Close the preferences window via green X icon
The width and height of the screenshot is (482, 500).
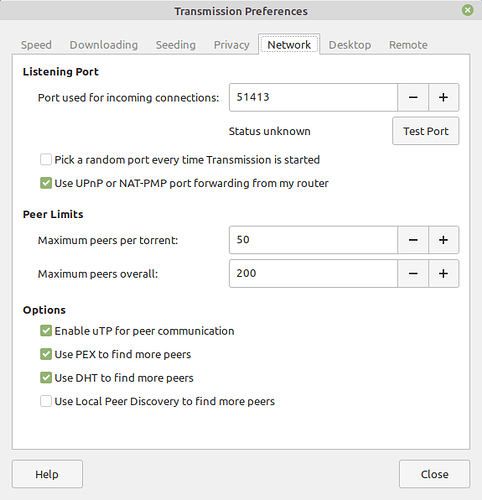tap(468, 10)
